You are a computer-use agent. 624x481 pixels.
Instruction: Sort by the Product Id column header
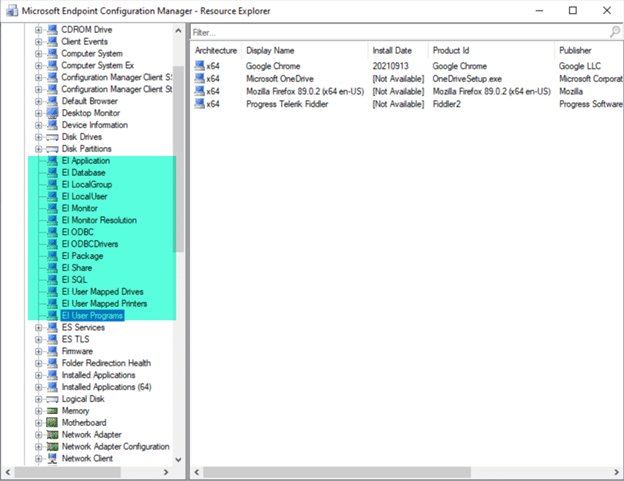tap(491, 51)
